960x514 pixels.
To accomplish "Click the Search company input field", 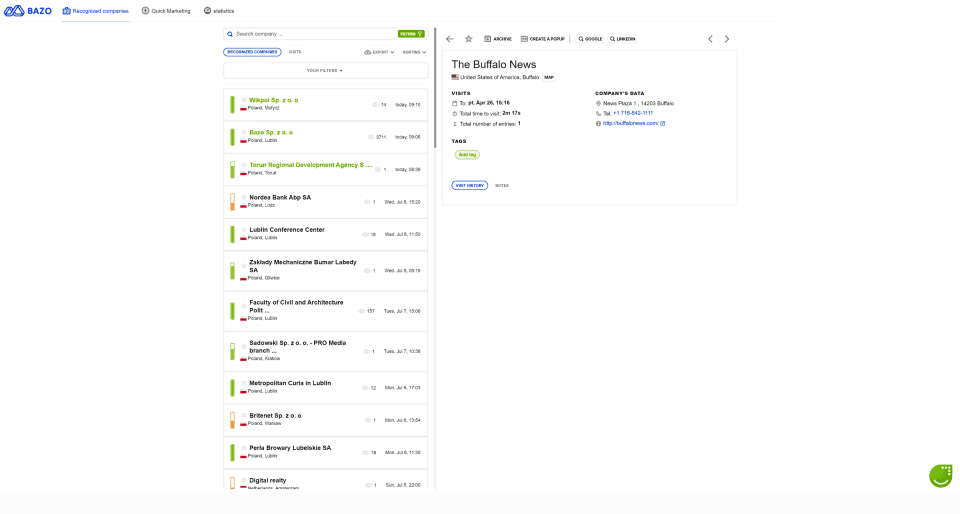I will pos(310,34).
